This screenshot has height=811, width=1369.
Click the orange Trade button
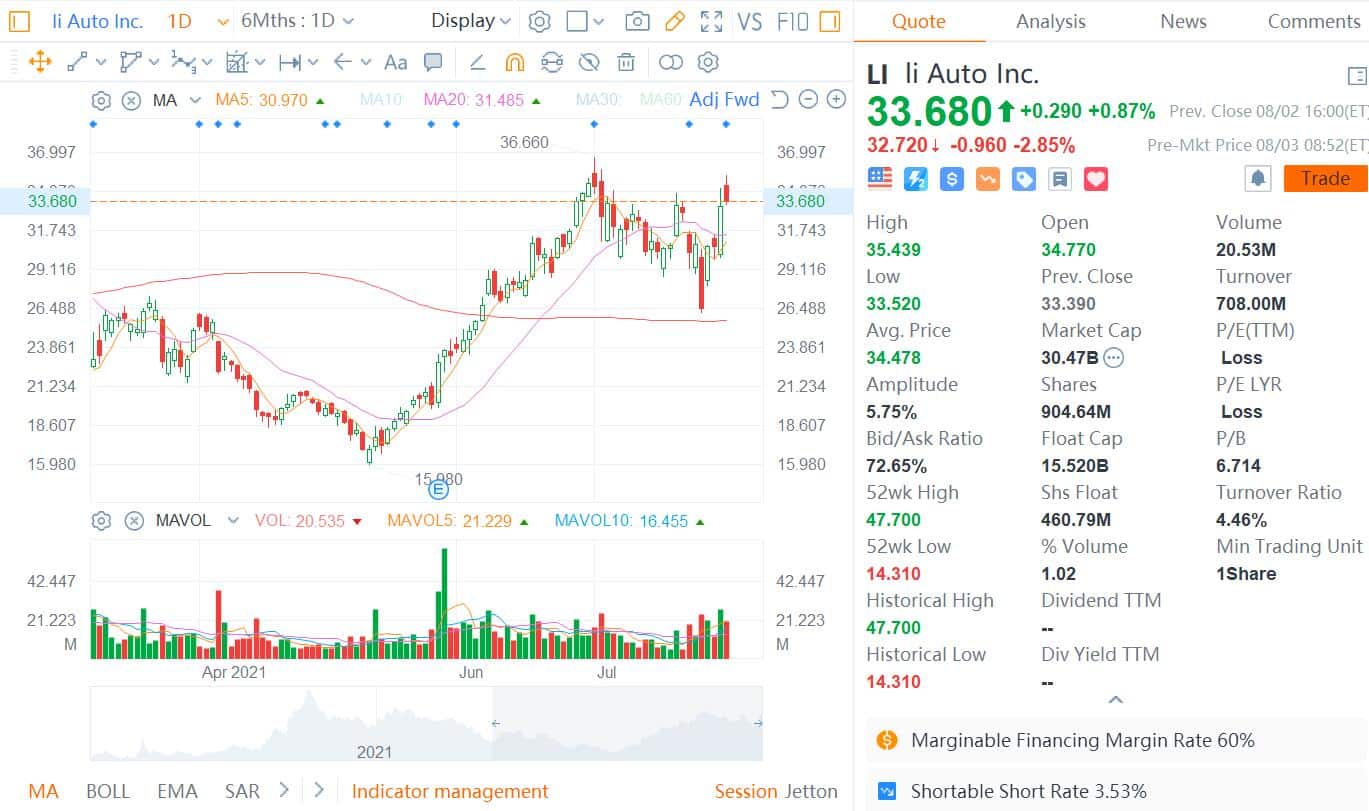[1324, 178]
